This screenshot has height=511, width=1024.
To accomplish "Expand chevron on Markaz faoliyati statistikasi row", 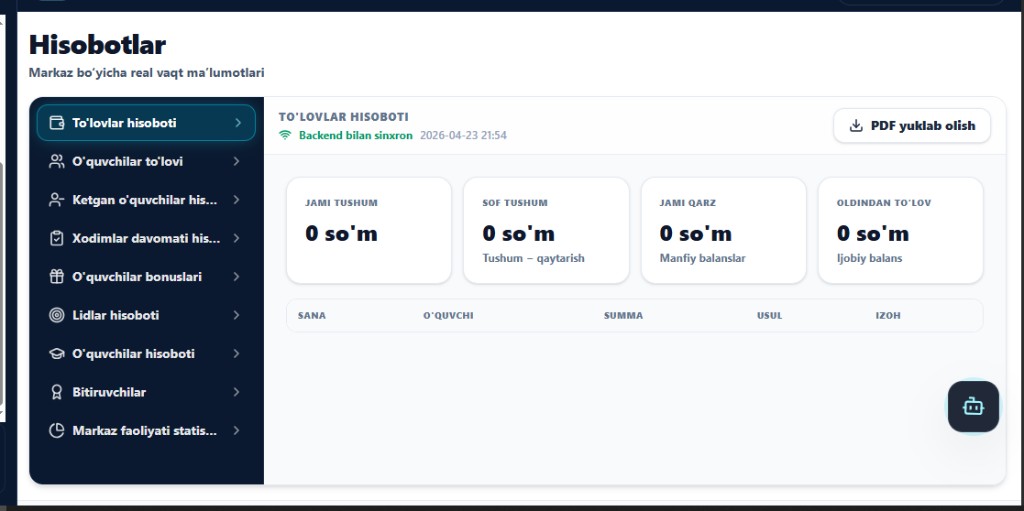I will [236, 431].
